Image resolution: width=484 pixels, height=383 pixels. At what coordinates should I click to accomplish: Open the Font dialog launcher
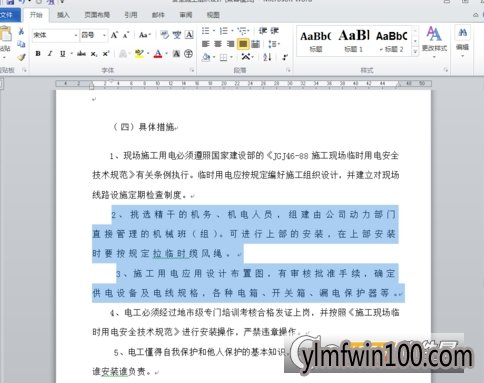(x=192, y=70)
